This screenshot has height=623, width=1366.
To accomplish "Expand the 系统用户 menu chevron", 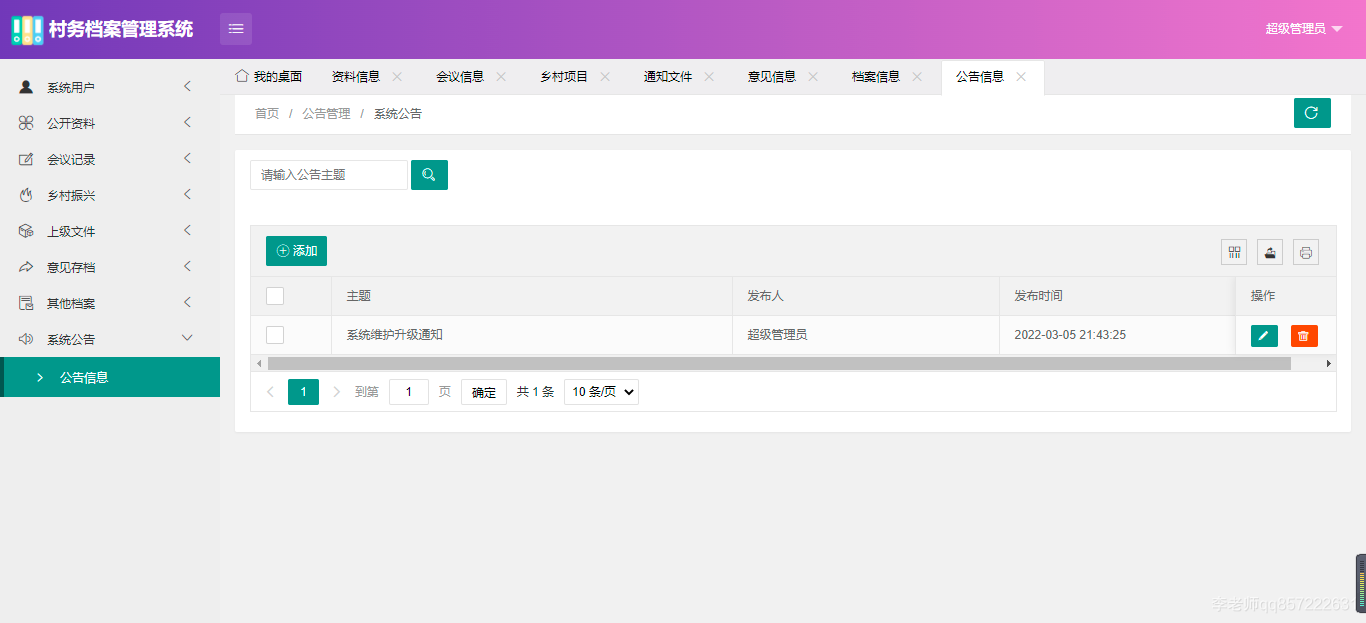I will click(187, 87).
